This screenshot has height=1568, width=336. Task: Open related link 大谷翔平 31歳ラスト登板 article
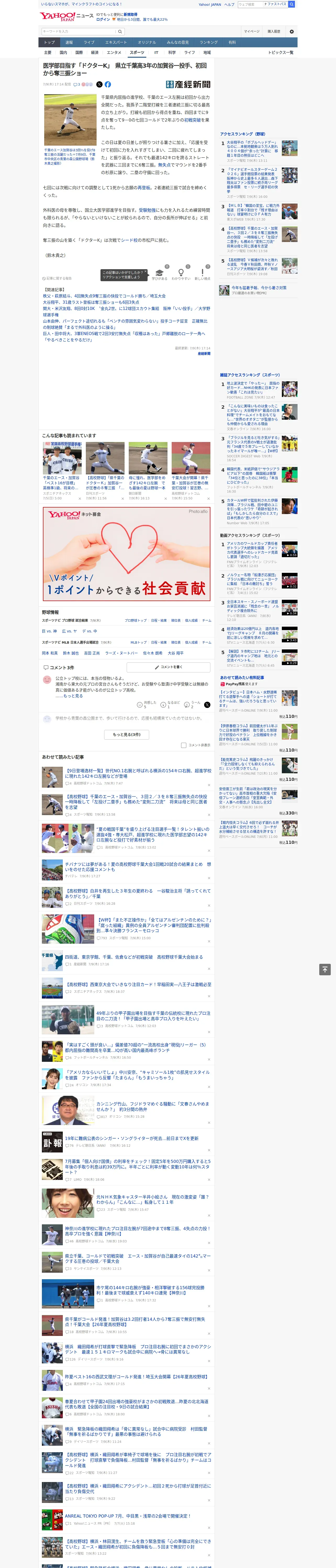click(x=91, y=303)
